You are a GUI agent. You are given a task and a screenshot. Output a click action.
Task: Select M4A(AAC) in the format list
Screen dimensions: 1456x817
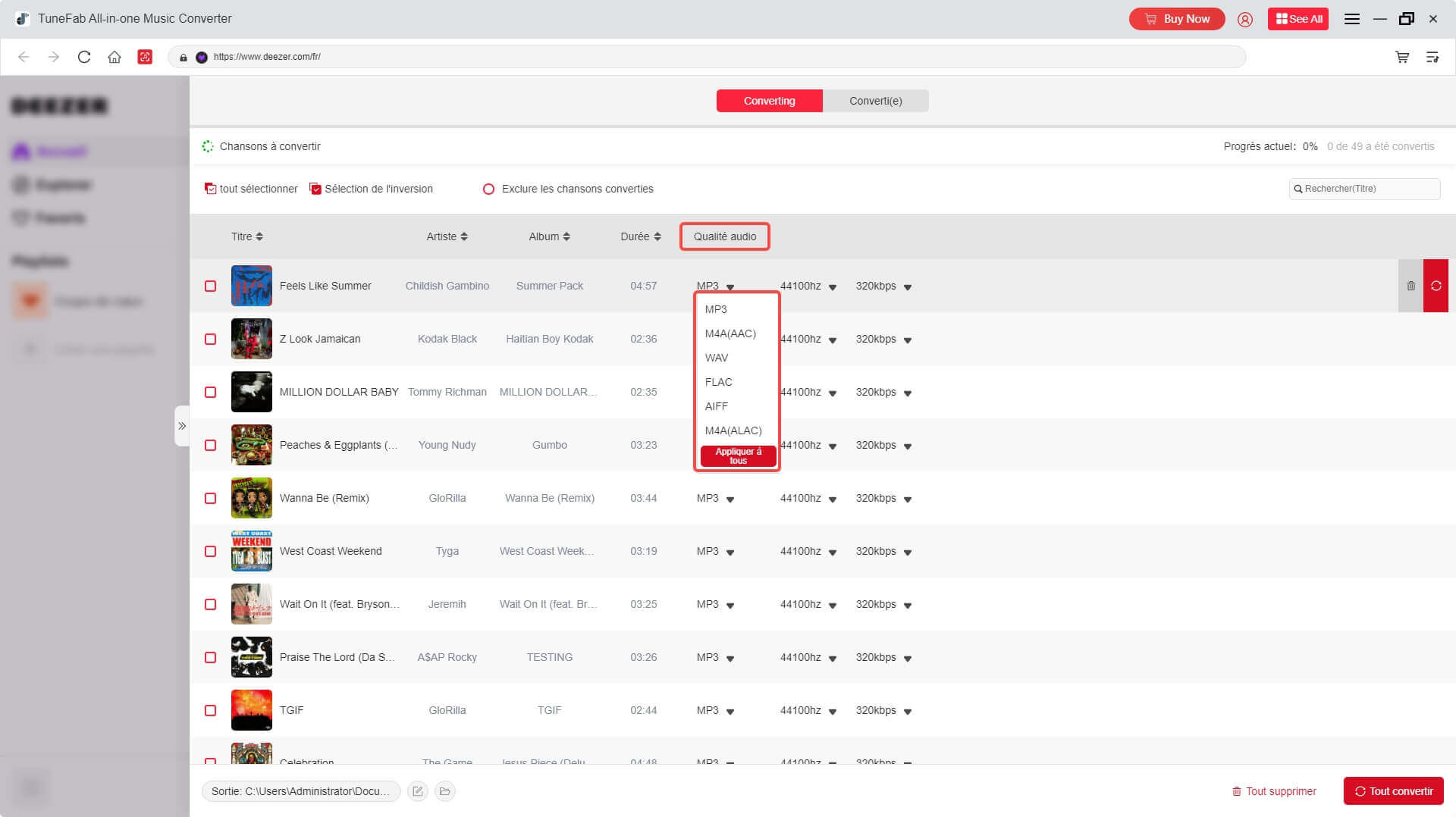click(x=730, y=333)
